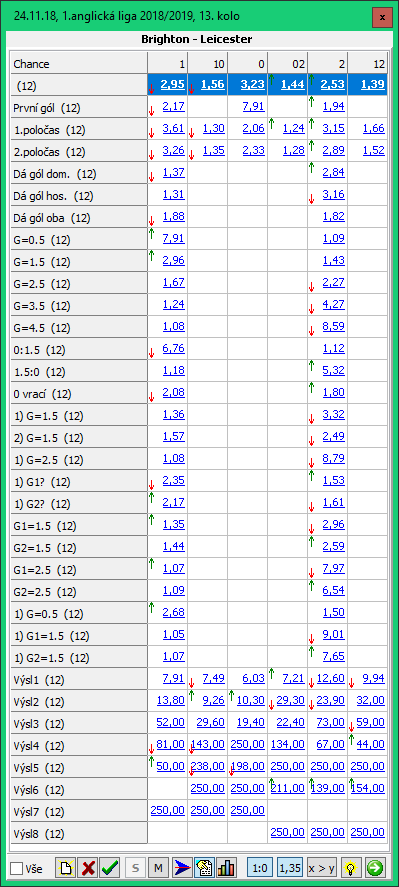Image resolution: width=399 pixels, height=887 pixels.
Task: Click the green arrow next icon
Action: tap(374, 868)
